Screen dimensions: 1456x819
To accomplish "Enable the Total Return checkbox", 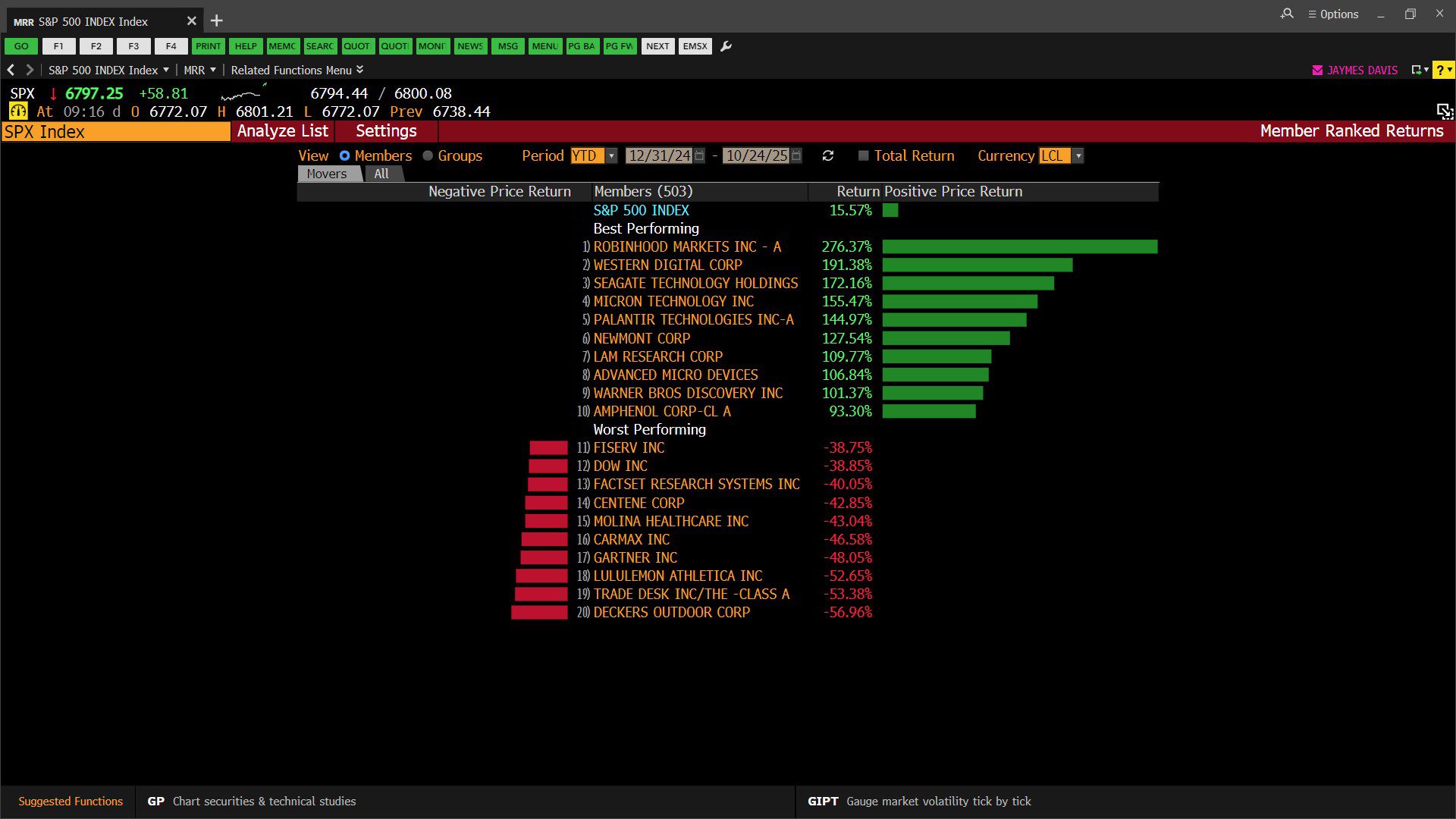I will [863, 155].
